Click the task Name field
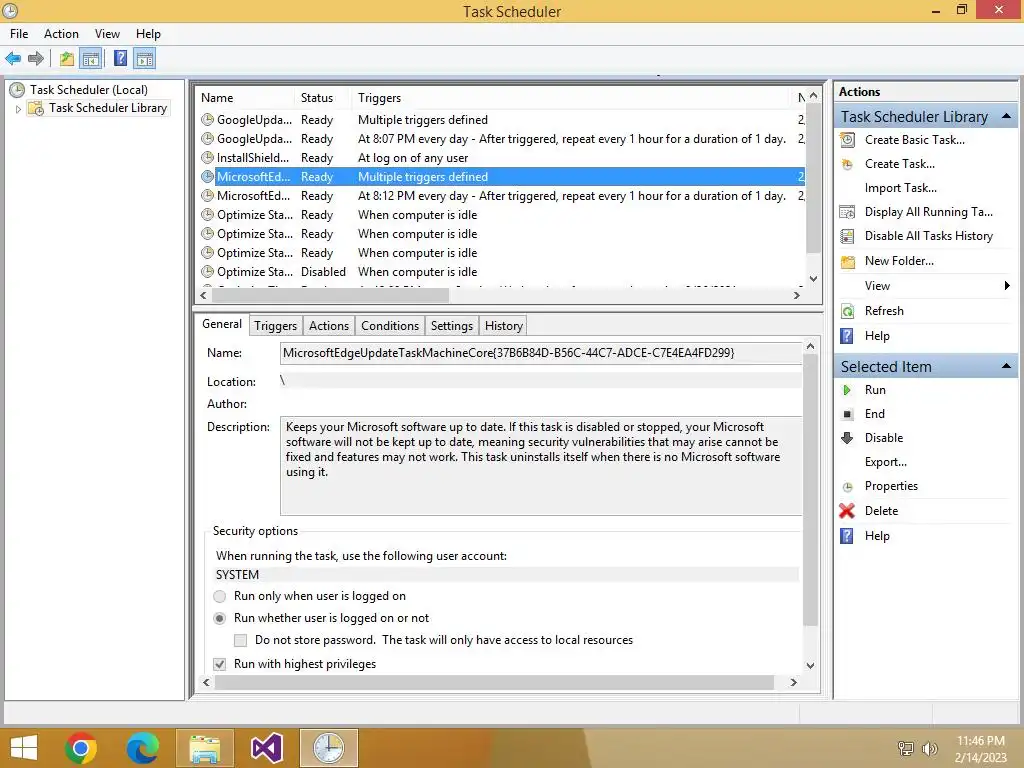This screenshot has width=1024, height=768. [541, 353]
